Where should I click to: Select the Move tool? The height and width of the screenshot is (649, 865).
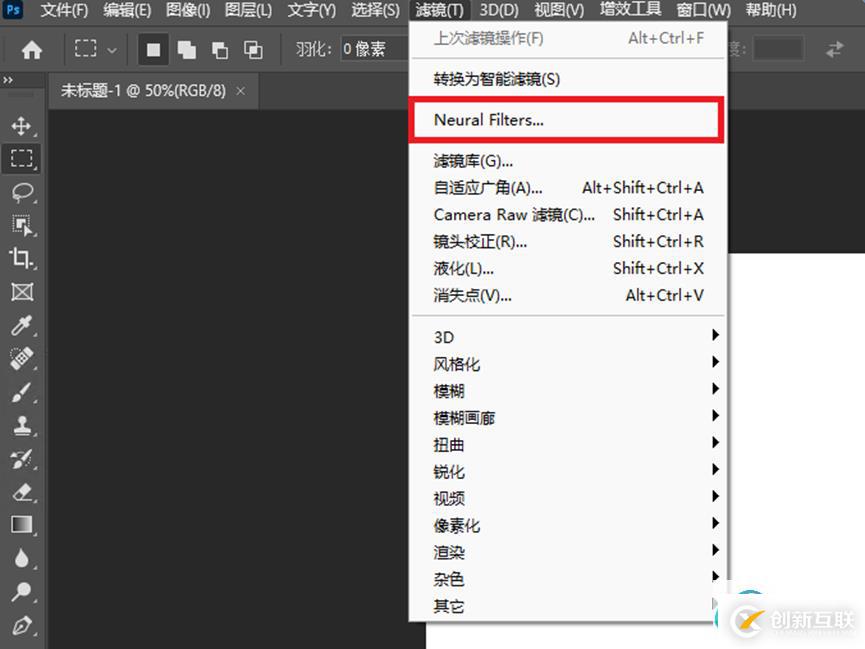pos(22,126)
